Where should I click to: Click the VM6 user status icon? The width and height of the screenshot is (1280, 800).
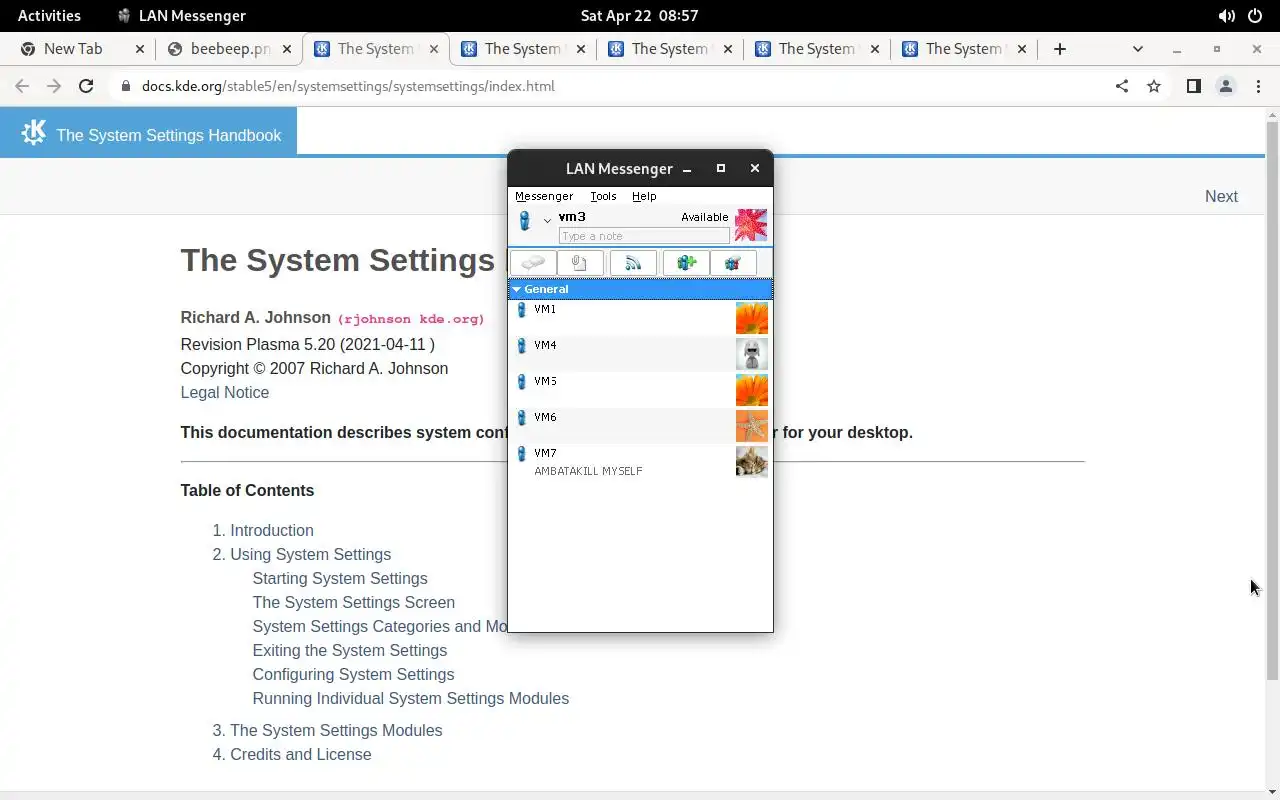[521, 418]
